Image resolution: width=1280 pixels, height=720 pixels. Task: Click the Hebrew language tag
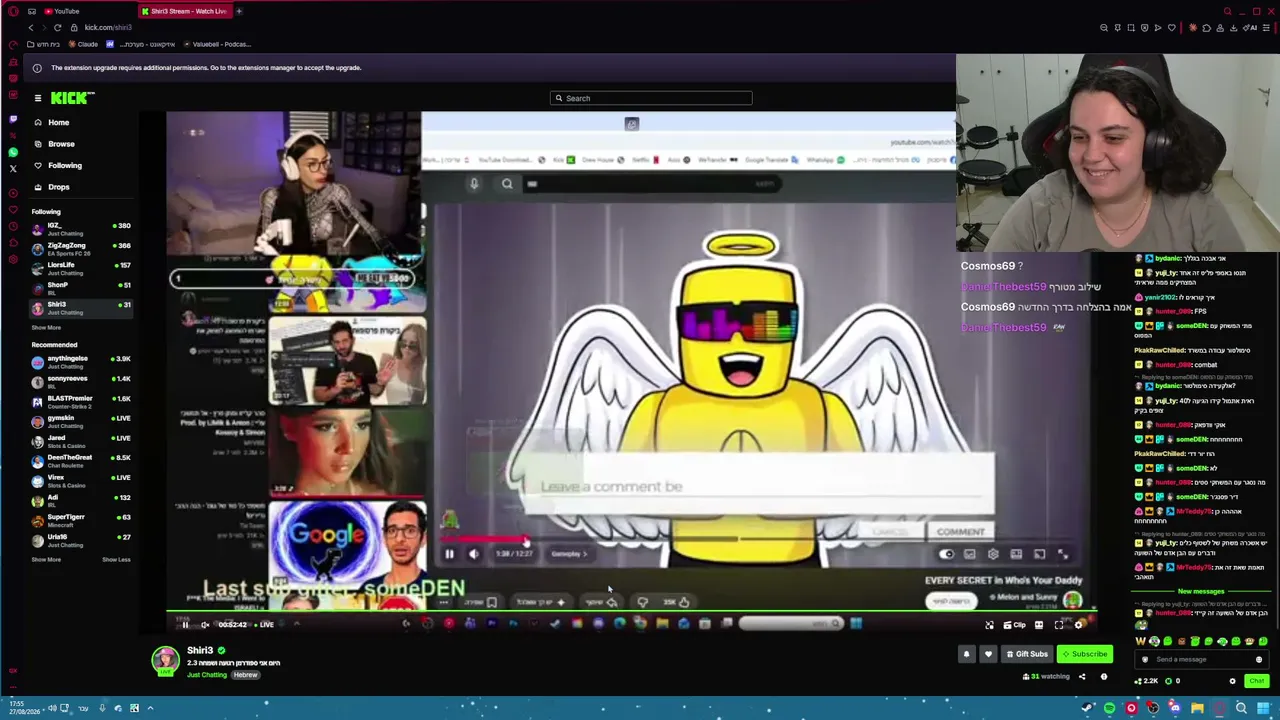coord(246,675)
